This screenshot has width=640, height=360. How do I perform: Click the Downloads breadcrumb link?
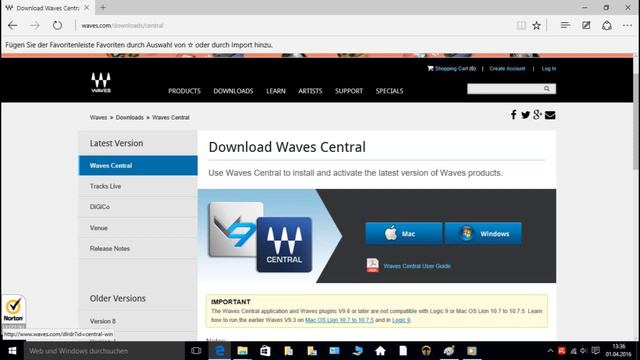pos(129,118)
